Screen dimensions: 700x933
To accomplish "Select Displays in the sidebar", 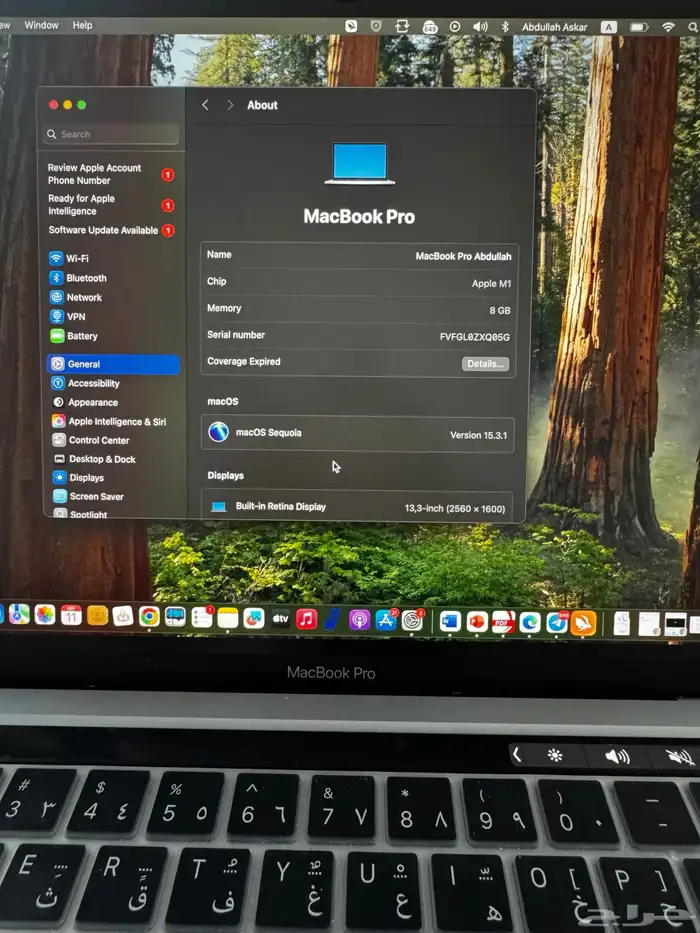I will pyautogui.click(x=79, y=477).
